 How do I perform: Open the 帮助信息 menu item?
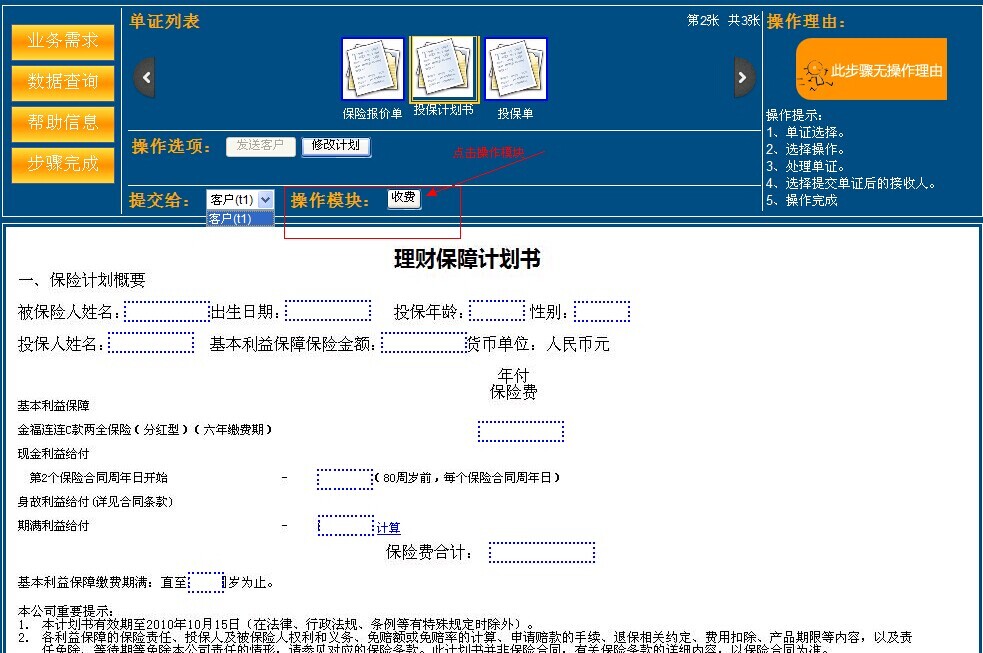tap(63, 123)
